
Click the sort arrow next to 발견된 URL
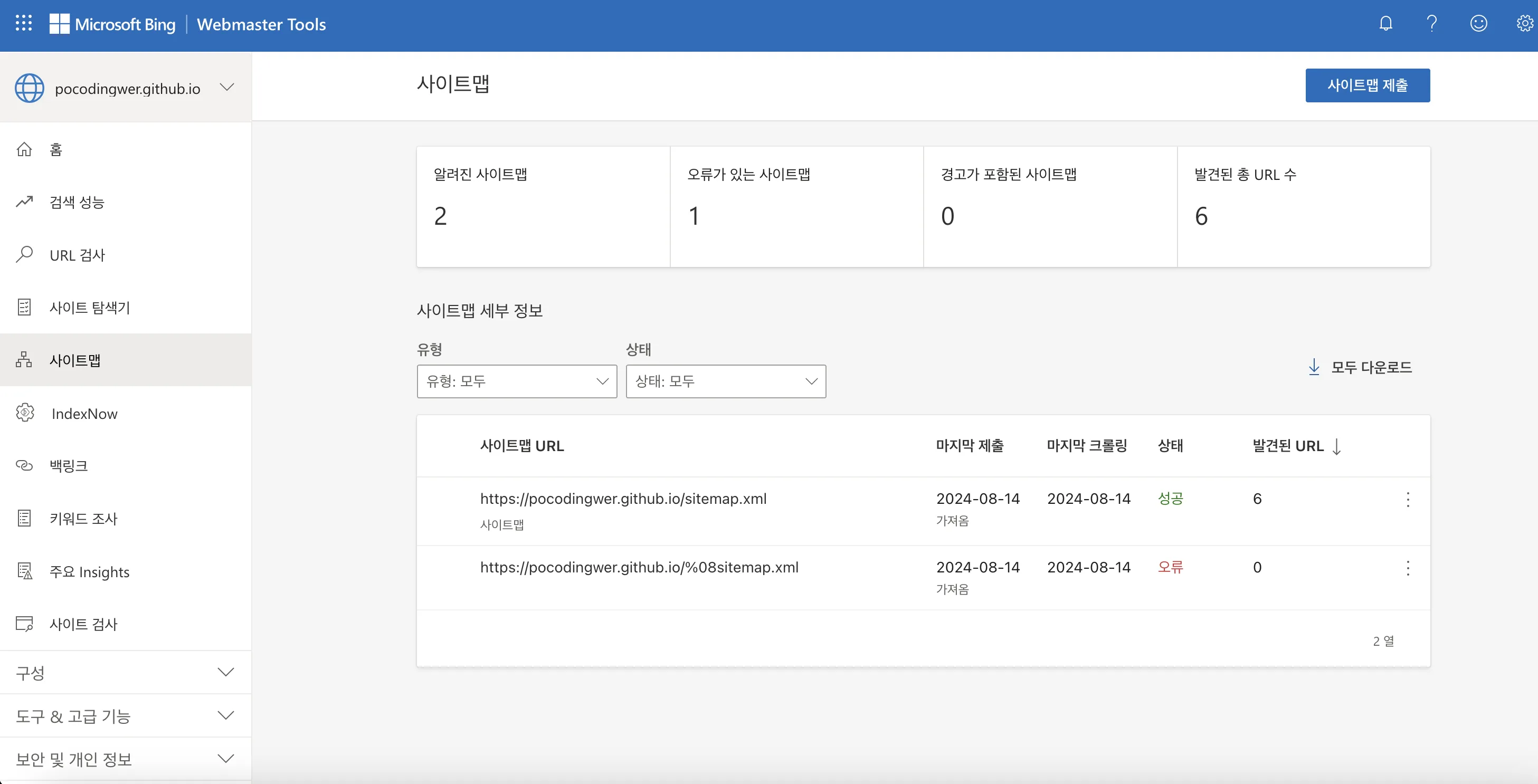(x=1337, y=446)
